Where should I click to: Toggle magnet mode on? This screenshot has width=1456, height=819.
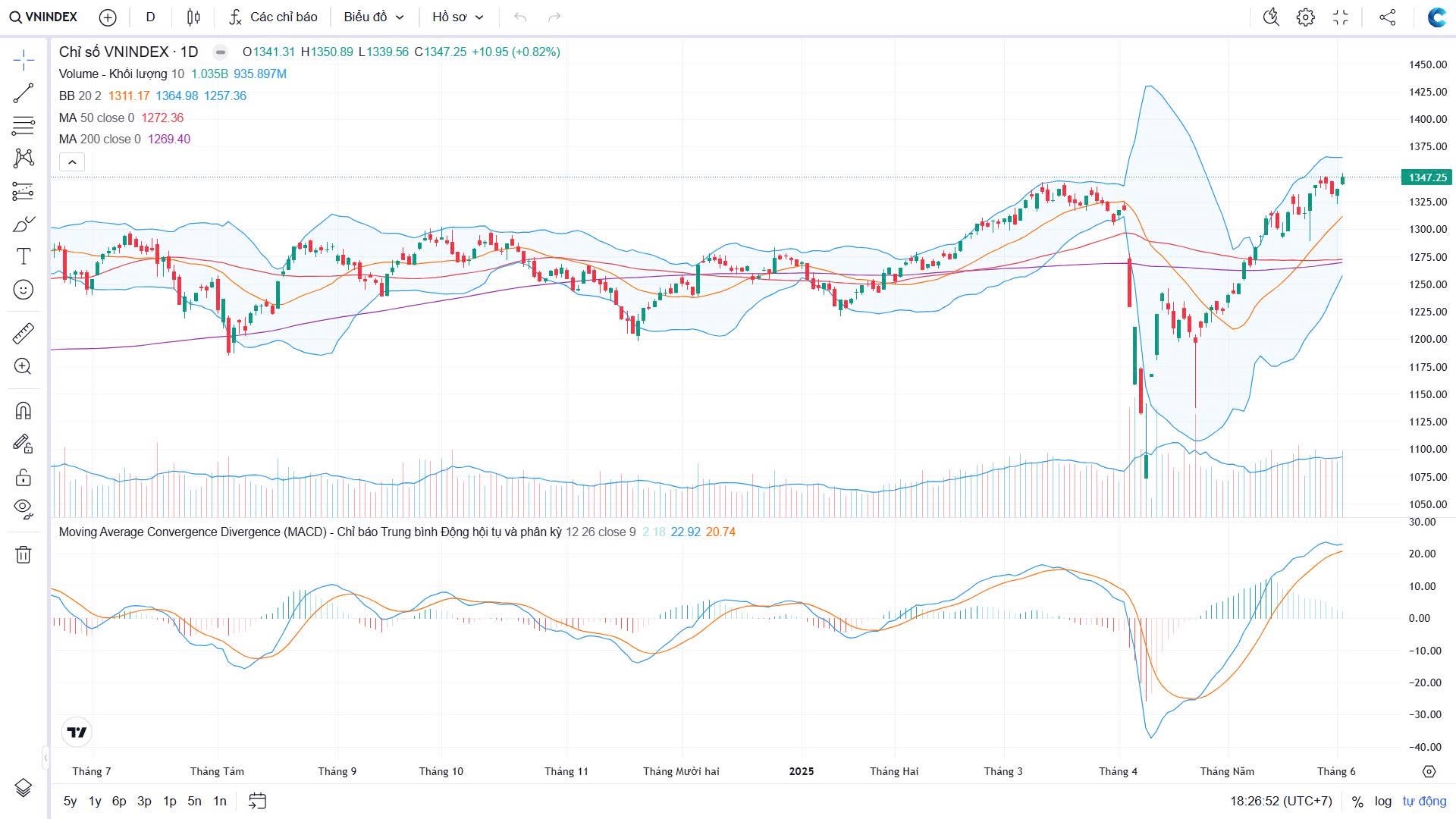click(x=24, y=410)
